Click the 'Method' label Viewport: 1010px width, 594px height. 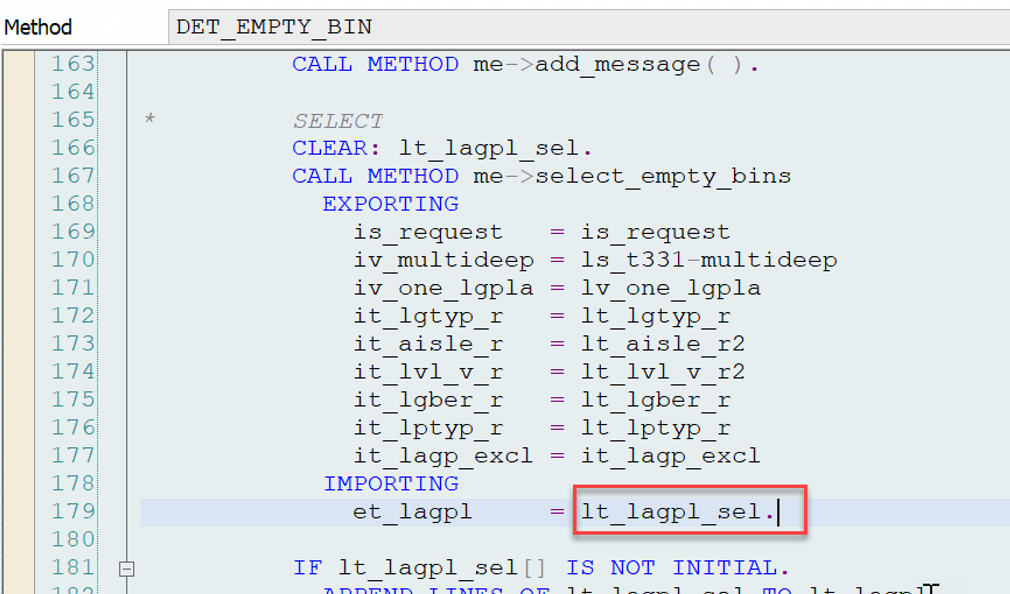pyautogui.click(x=38, y=27)
